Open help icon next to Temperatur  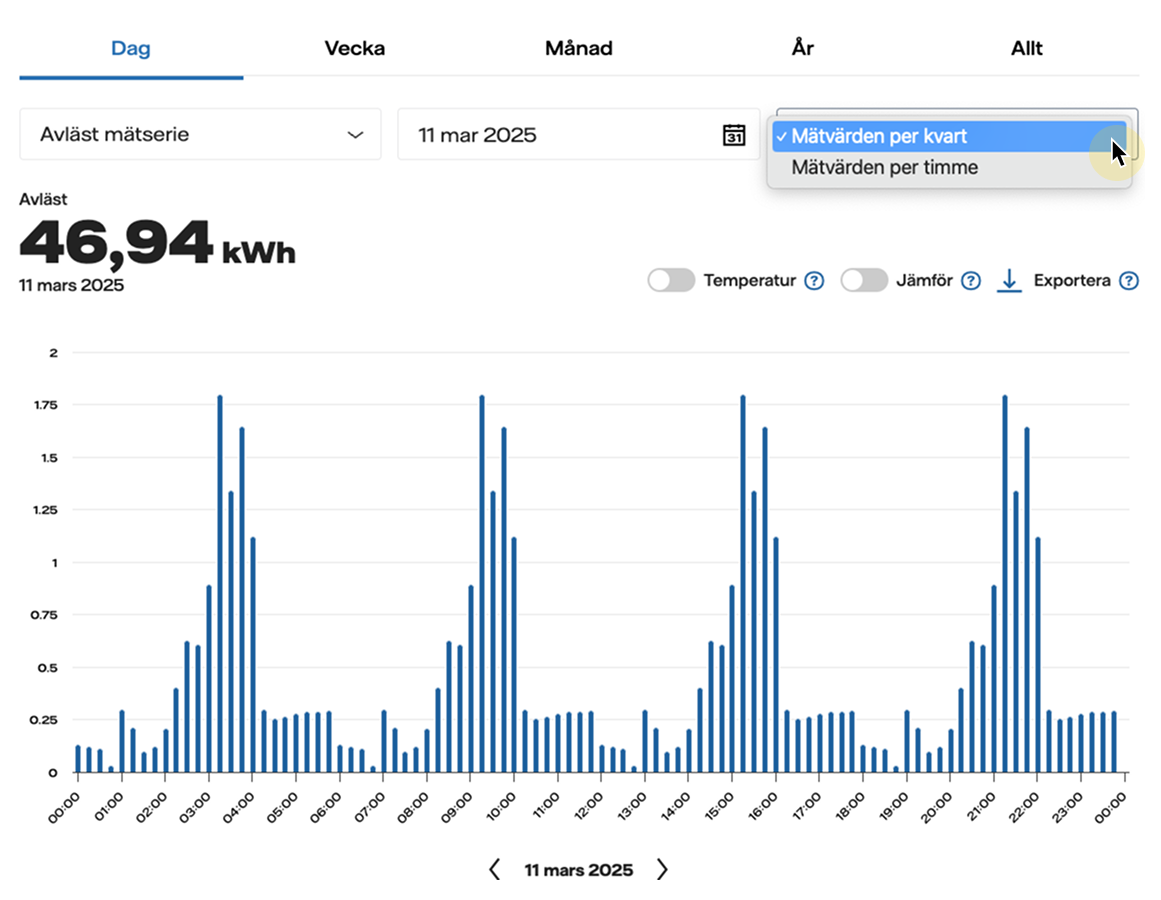[815, 281]
